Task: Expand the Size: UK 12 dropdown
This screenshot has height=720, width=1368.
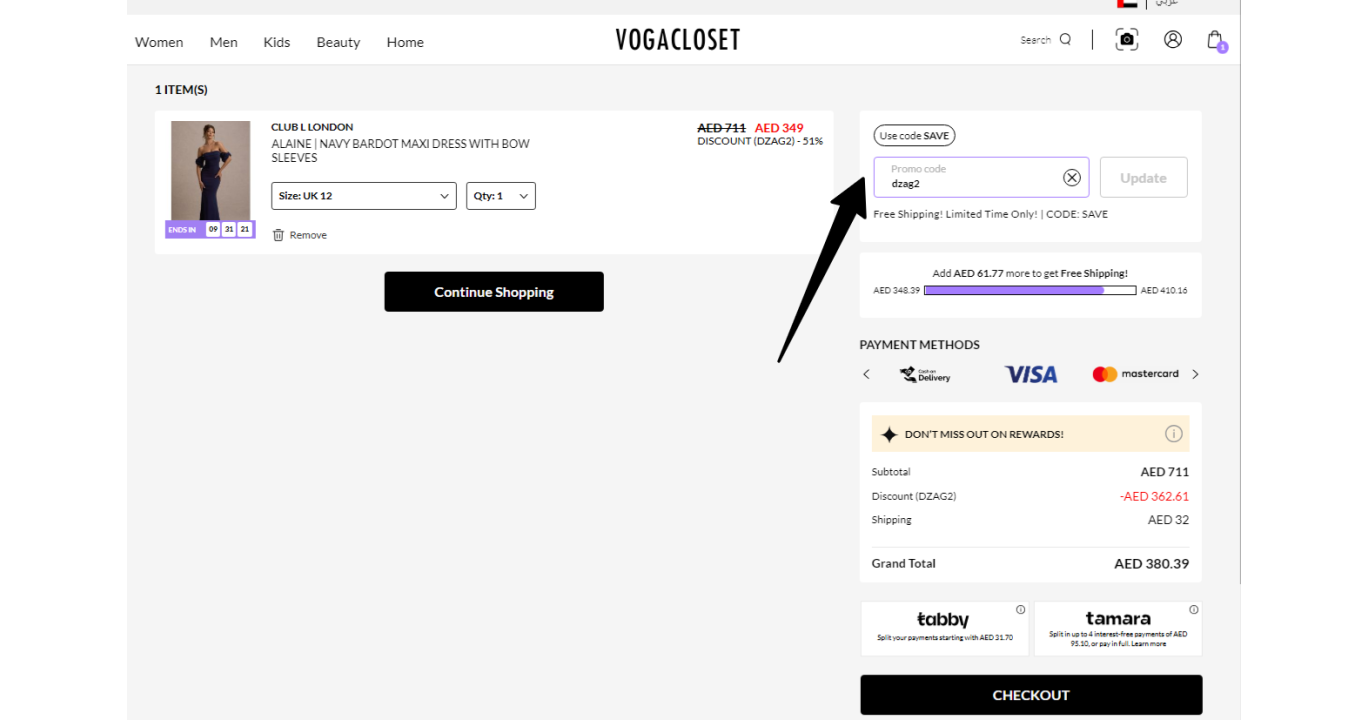Action: tap(364, 196)
